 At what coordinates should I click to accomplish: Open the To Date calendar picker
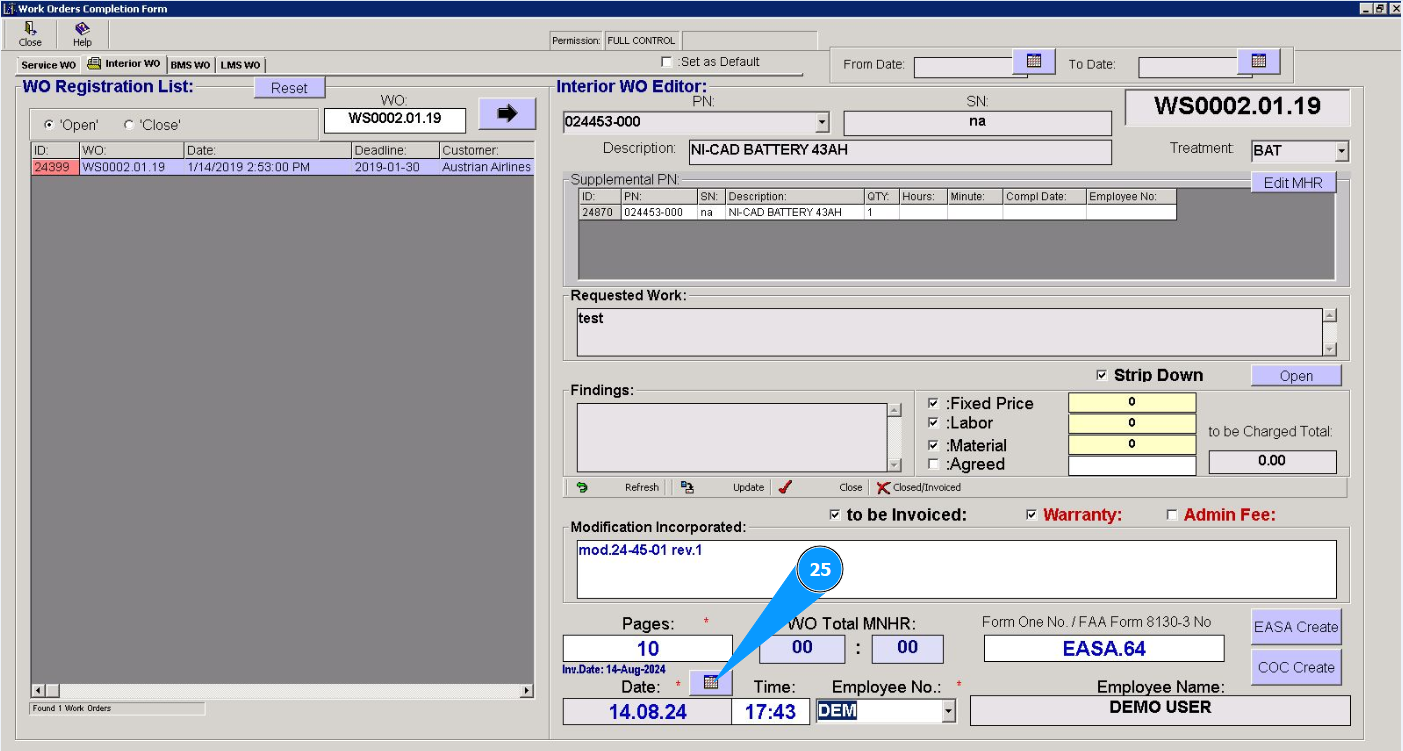pos(1259,62)
